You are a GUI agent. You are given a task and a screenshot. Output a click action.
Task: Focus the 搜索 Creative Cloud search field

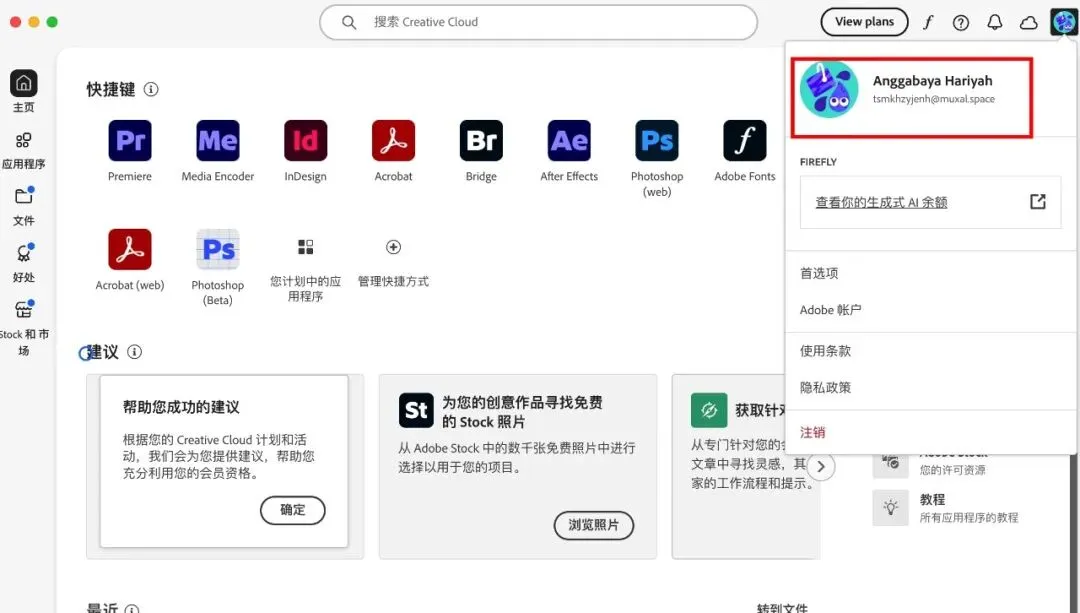pos(539,22)
